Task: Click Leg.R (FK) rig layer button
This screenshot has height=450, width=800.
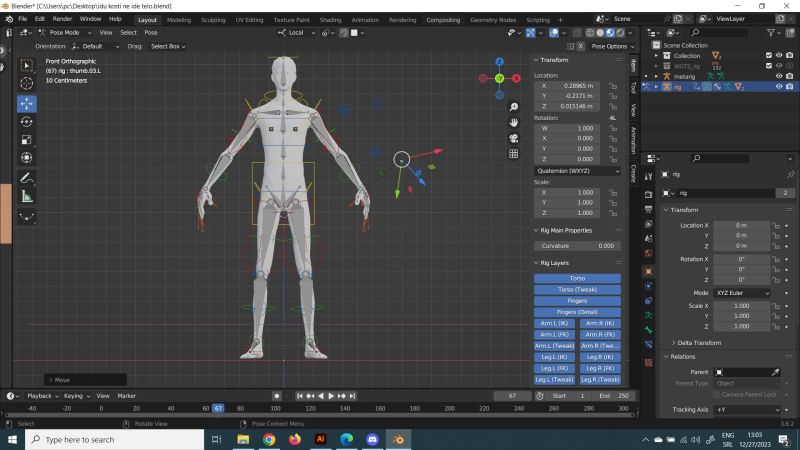Action: point(600,368)
